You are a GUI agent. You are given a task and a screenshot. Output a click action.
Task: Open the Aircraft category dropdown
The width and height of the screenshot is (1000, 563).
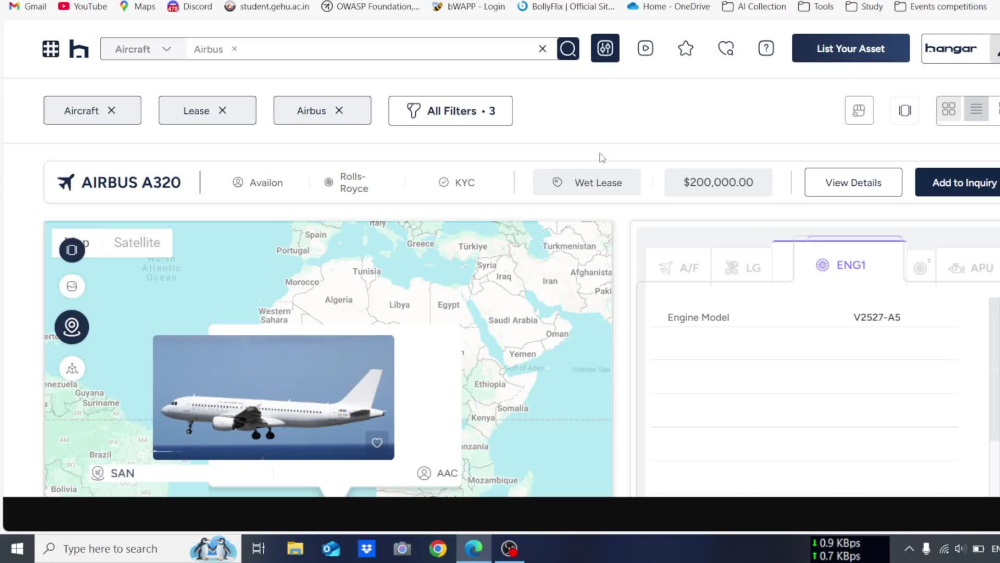[x=143, y=49]
